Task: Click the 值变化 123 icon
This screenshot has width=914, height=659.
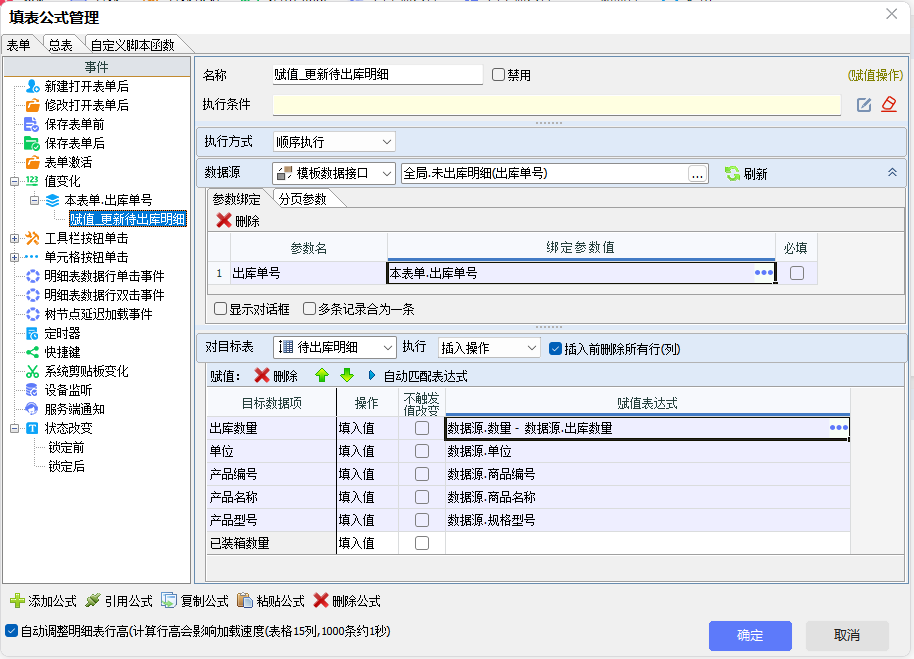Action: coord(32,181)
